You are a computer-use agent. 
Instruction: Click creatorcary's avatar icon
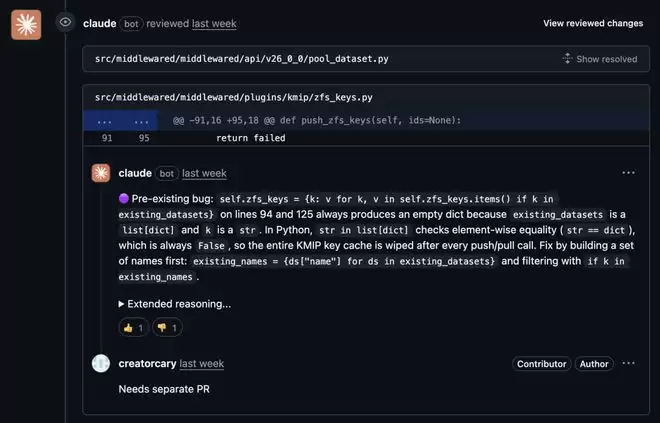click(x=101, y=364)
